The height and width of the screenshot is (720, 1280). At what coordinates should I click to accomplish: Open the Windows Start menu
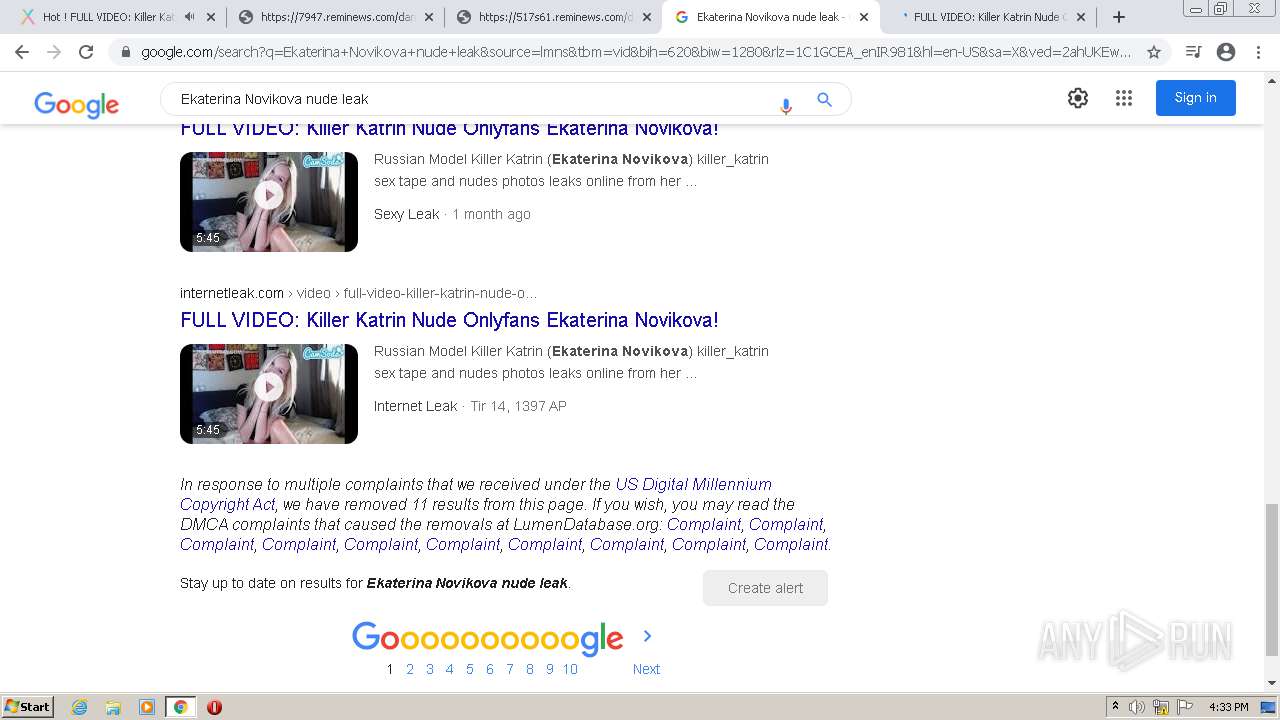(27, 706)
